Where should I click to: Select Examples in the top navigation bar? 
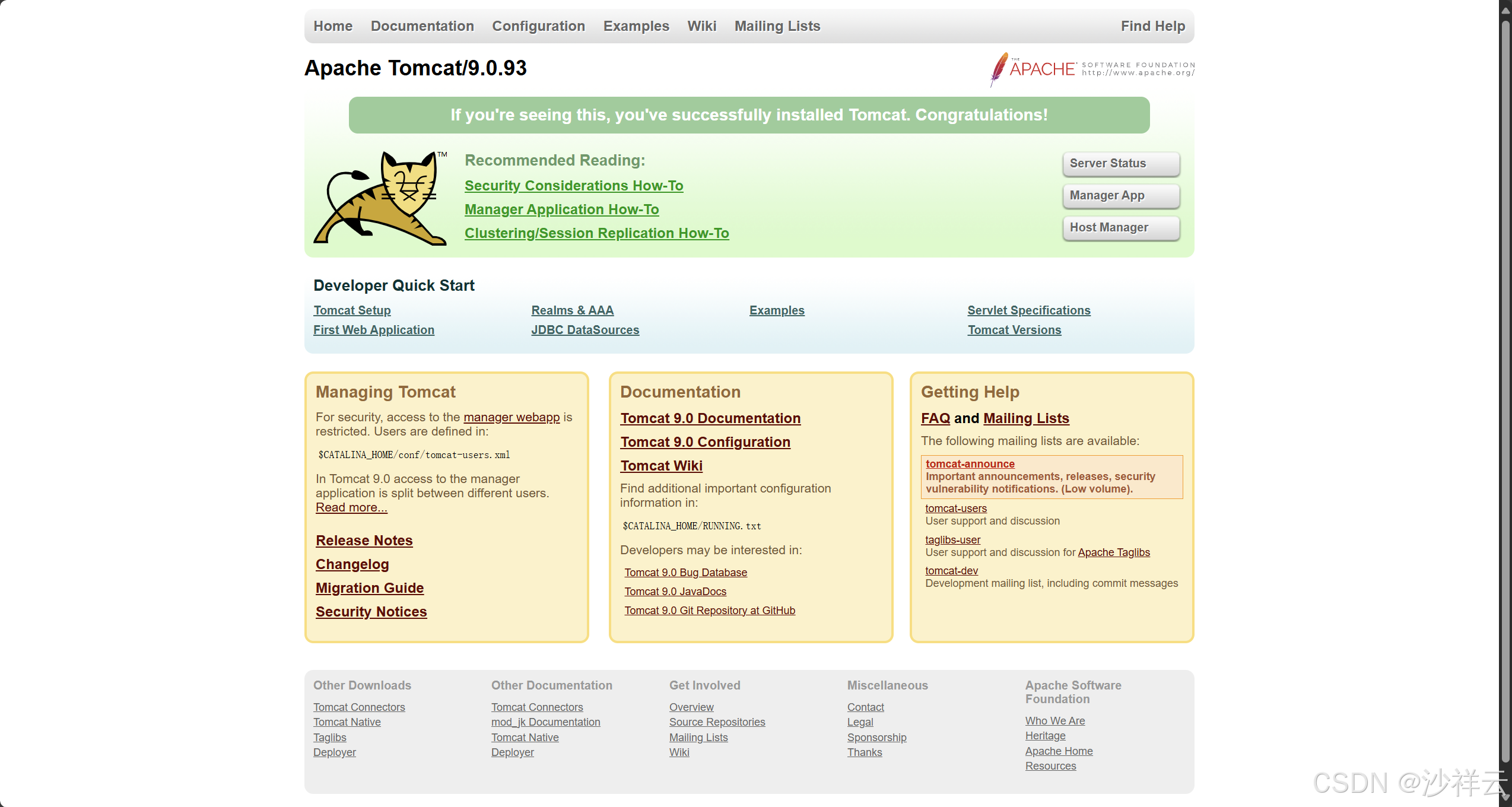[636, 26]
